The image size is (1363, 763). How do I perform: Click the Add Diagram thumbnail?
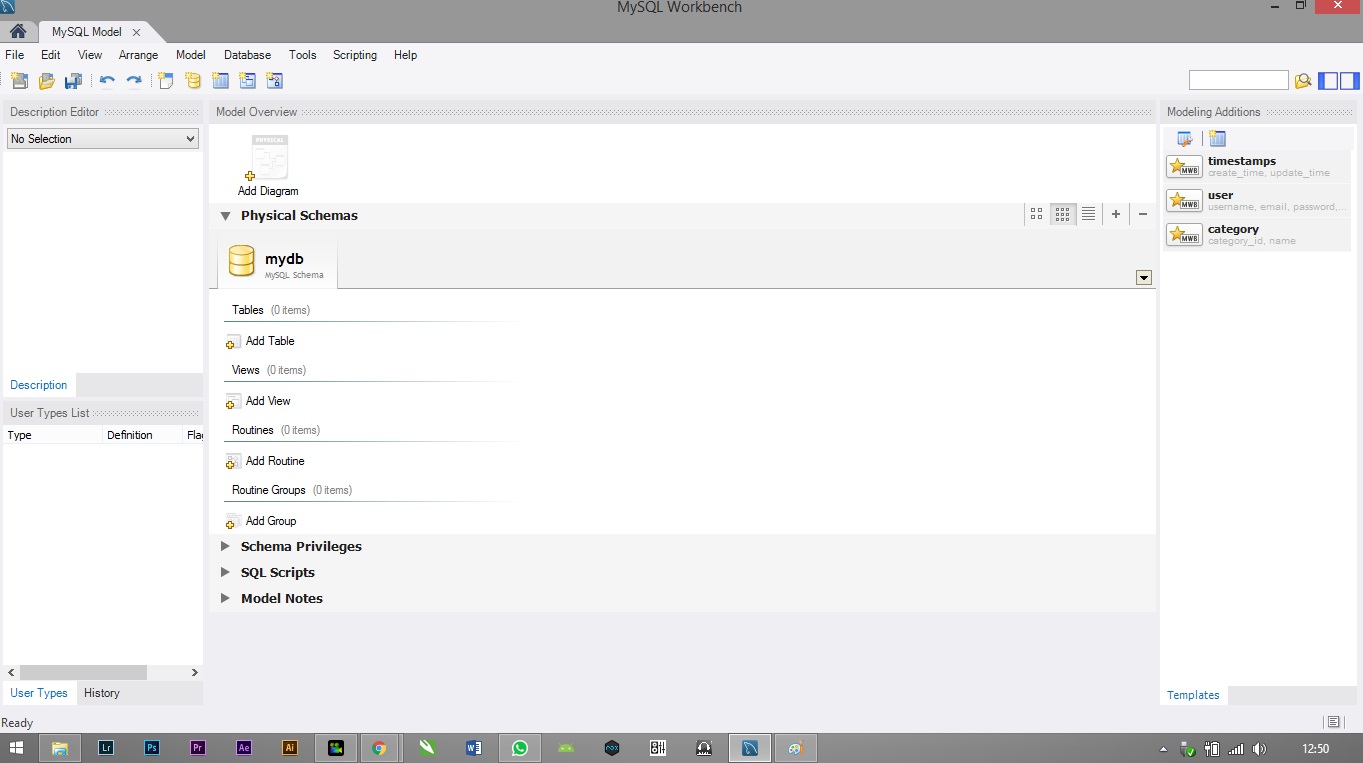268,165
